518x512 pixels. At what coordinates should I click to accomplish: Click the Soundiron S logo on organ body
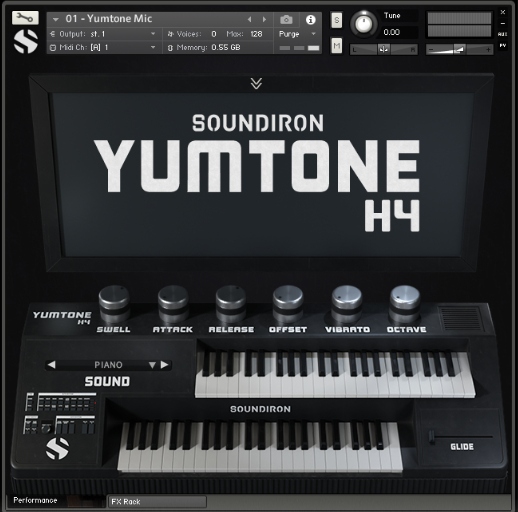coord(57,448)
